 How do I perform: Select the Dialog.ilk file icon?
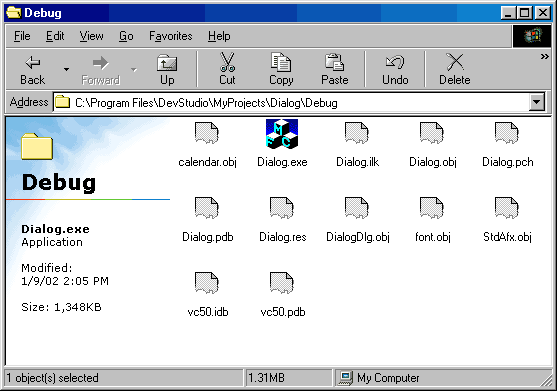click(x=357, y=134)
